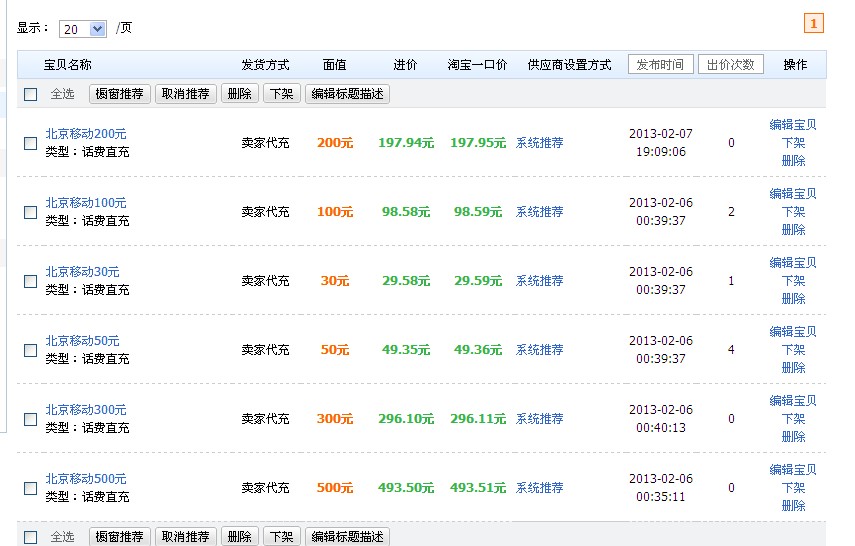Image resolution: width=855 pixels, height=546 pixels.
Task: Open the items-per-page dropdown showing 20
Action: coord(82,29)
